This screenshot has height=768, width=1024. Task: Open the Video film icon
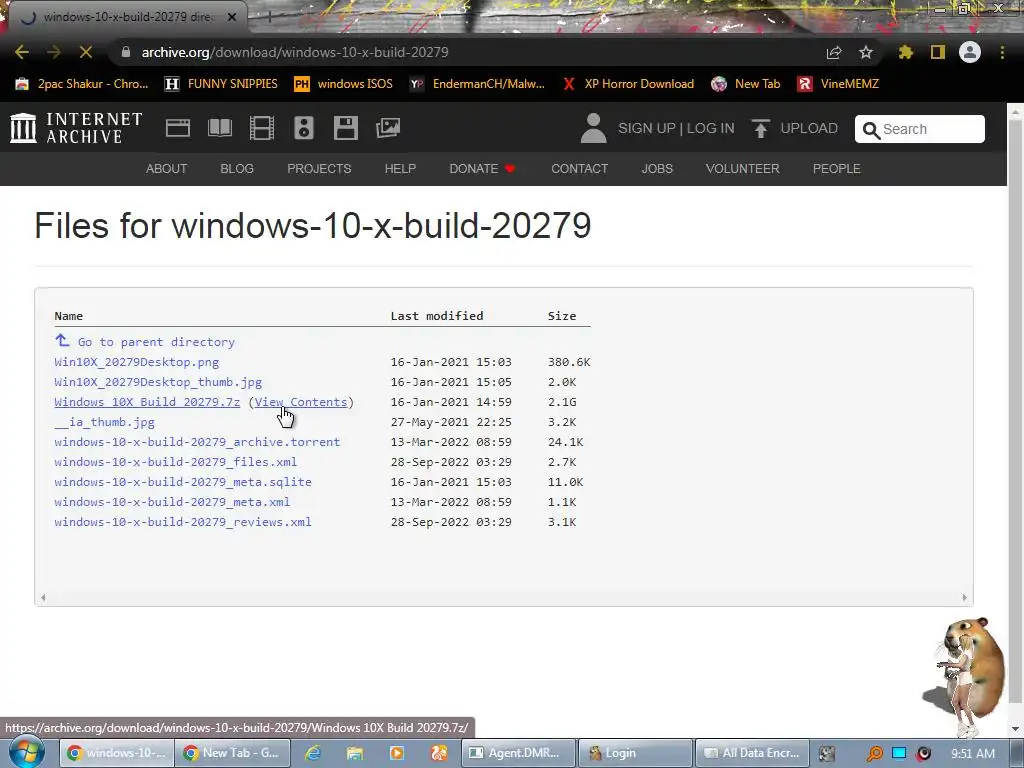click(x=262, y=128)
